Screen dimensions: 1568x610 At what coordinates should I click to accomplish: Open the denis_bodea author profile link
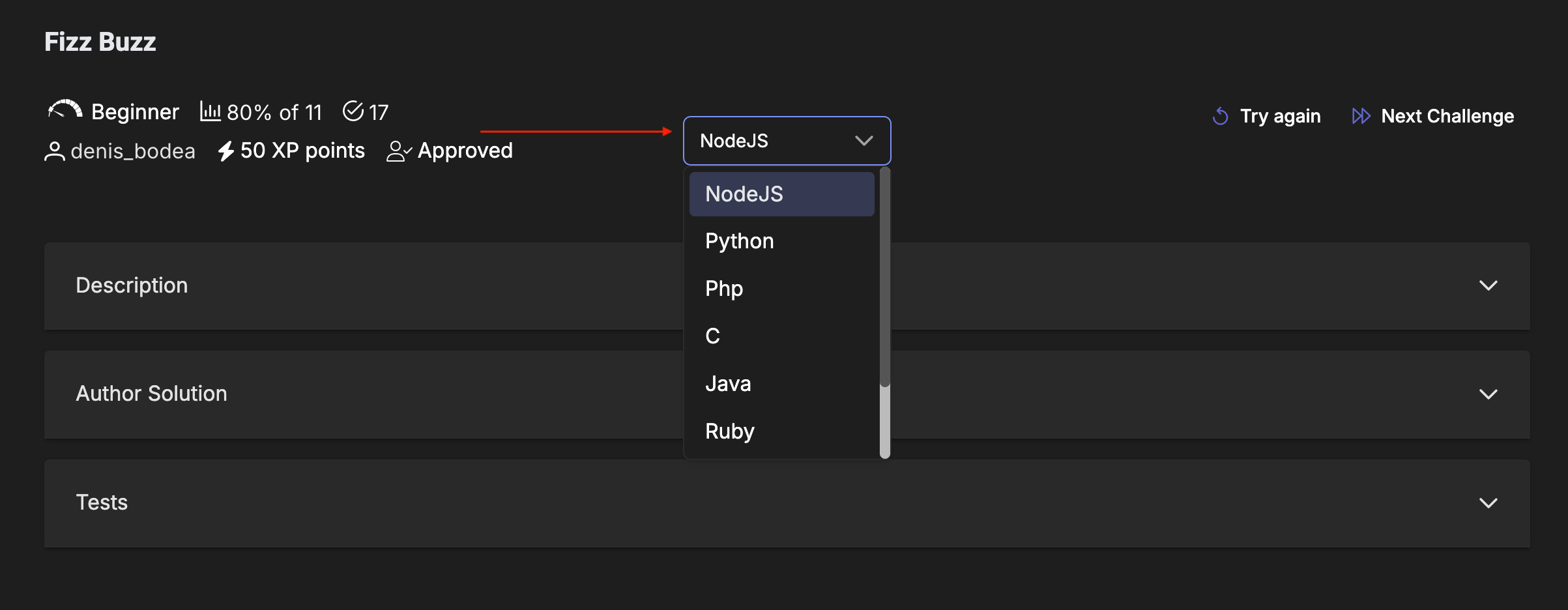click(x=132, y=151)
